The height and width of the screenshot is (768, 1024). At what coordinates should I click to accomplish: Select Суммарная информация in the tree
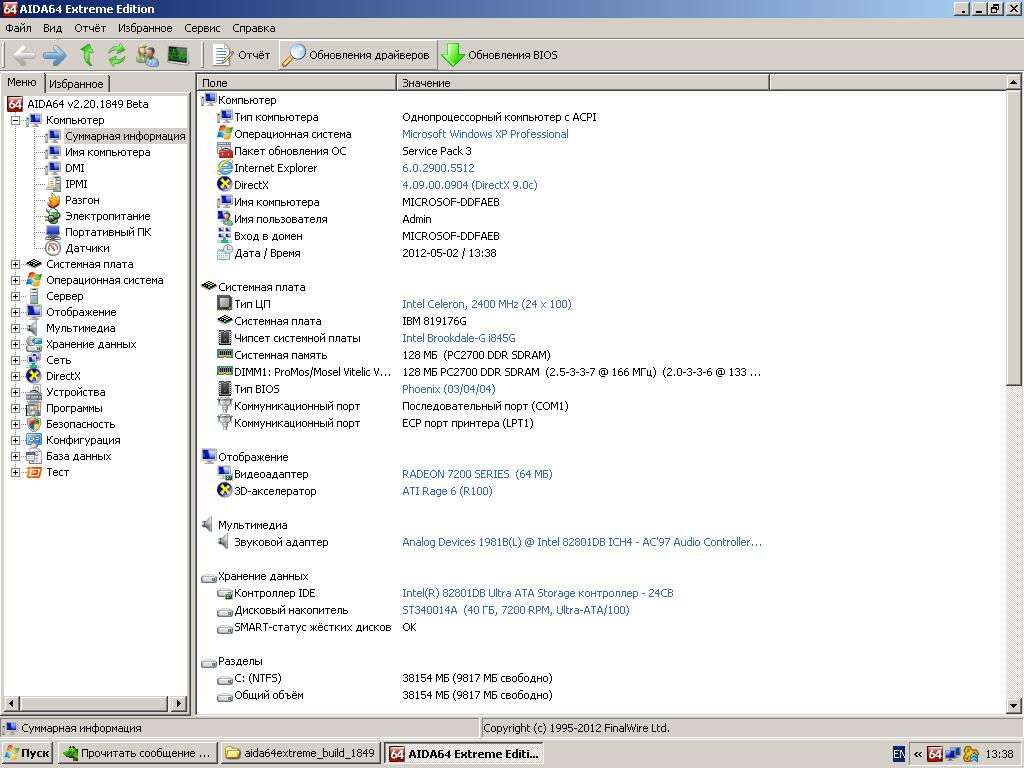[125, 136]
